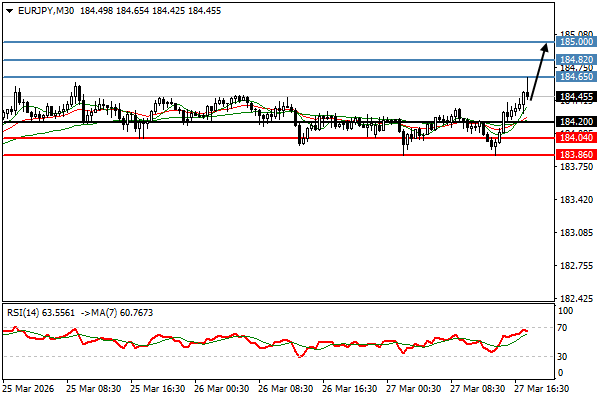Select the black 184.200 pivot label
The height and width of the screenshot is (400, 600).
tap(577, 122)
